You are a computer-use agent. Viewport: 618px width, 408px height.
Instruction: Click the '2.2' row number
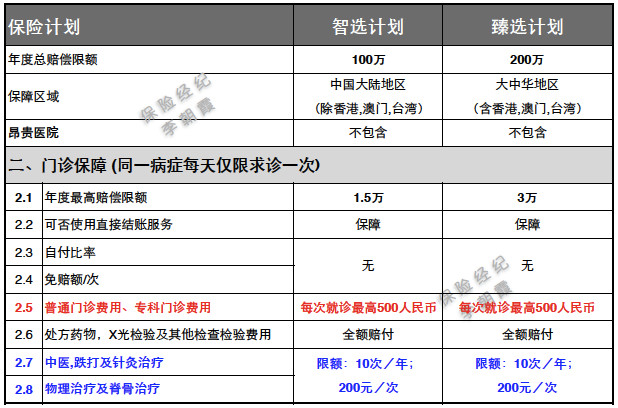click(x=24, y=225)
